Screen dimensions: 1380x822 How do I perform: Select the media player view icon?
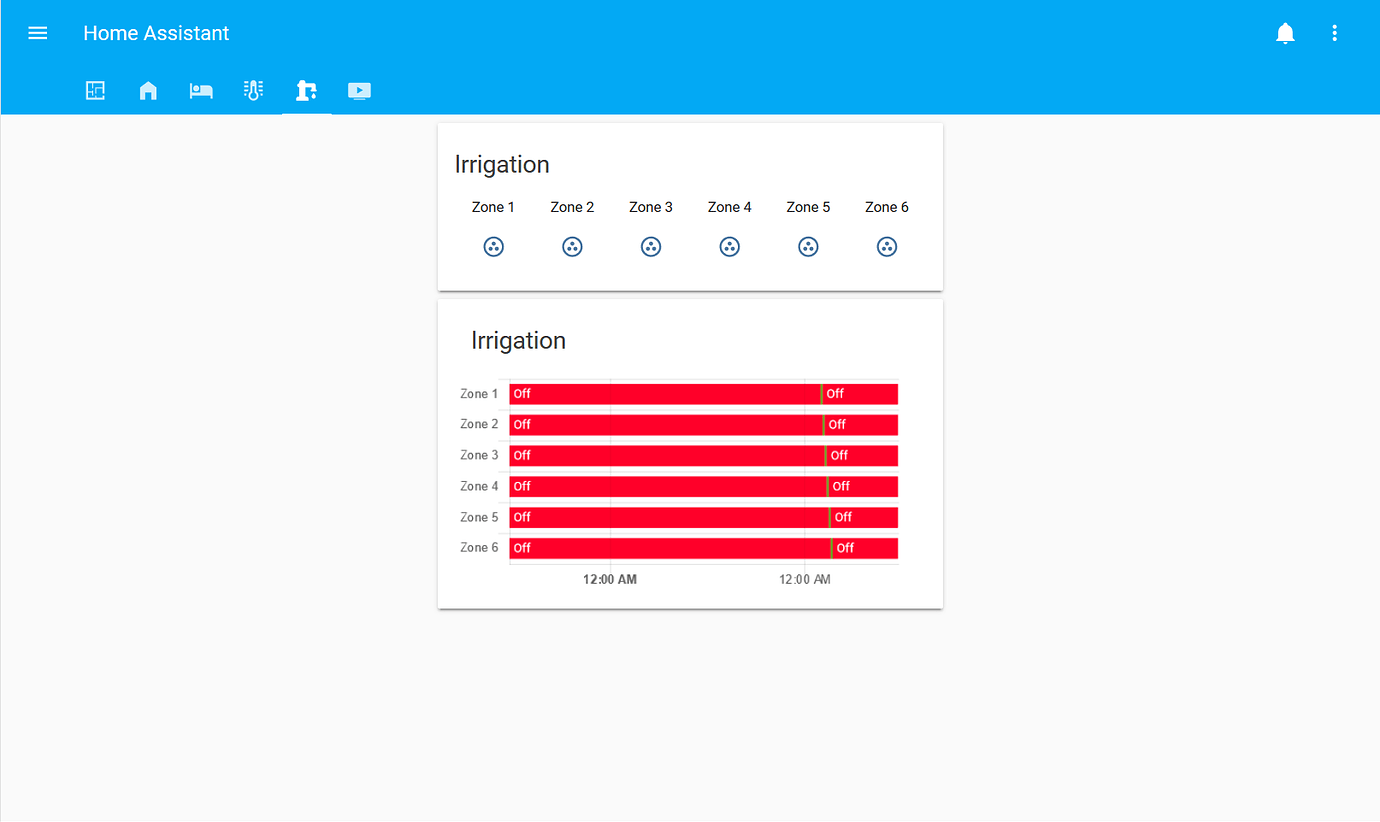point(359,90)
